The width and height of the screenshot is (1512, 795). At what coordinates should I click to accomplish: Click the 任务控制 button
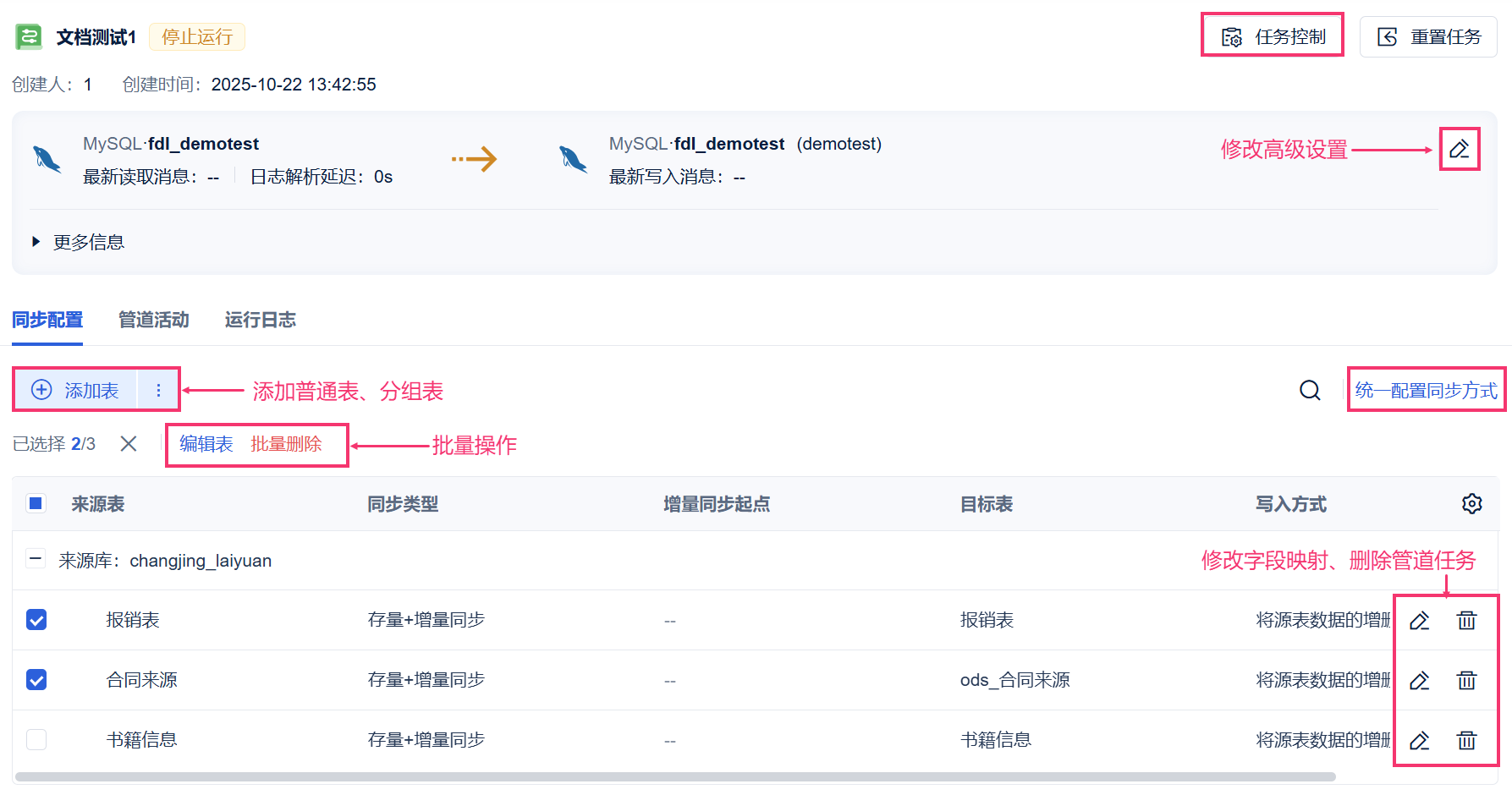coord(1273,36)
